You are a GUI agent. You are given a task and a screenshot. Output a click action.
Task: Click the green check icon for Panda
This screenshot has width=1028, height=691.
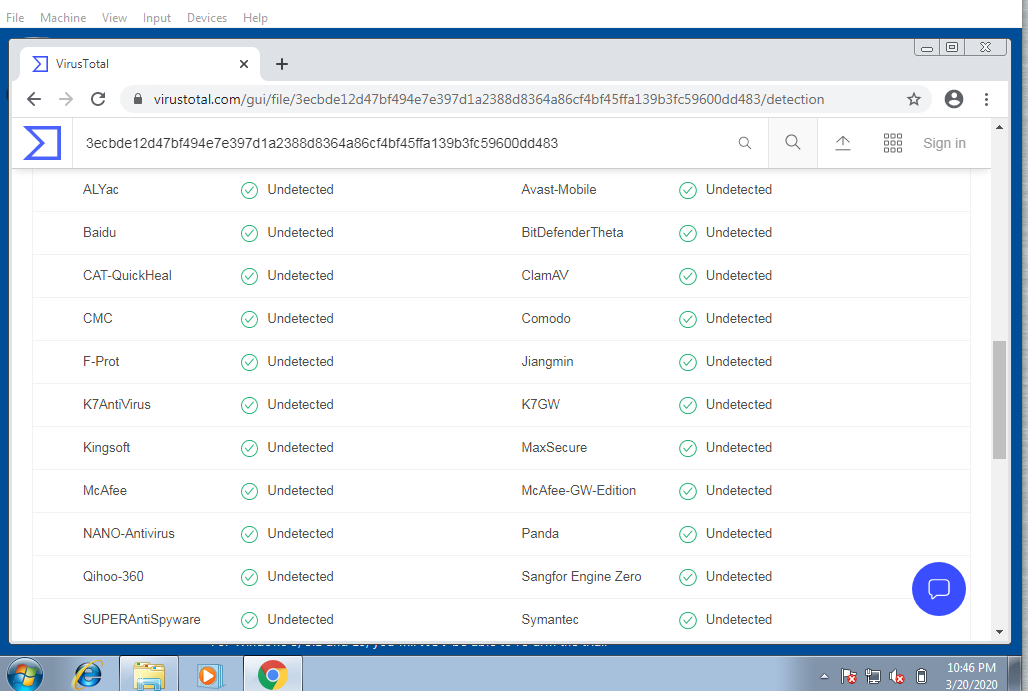pyautogui.click(x=688, y=534)
